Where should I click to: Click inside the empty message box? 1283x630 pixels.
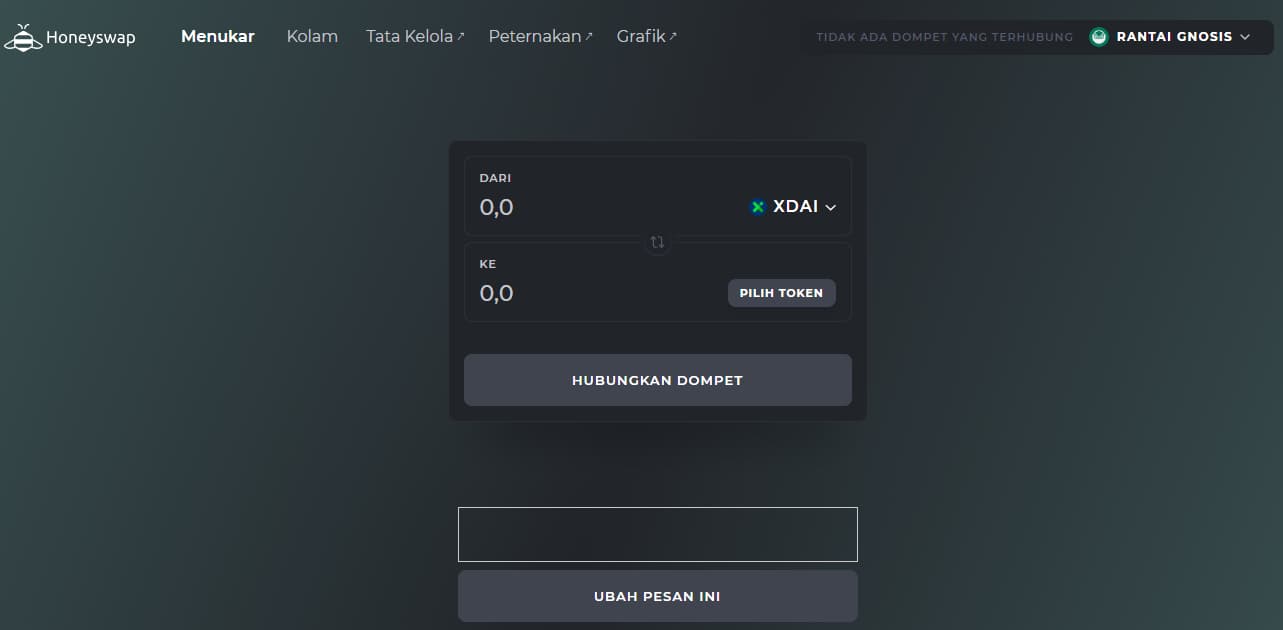coord(657,533)
